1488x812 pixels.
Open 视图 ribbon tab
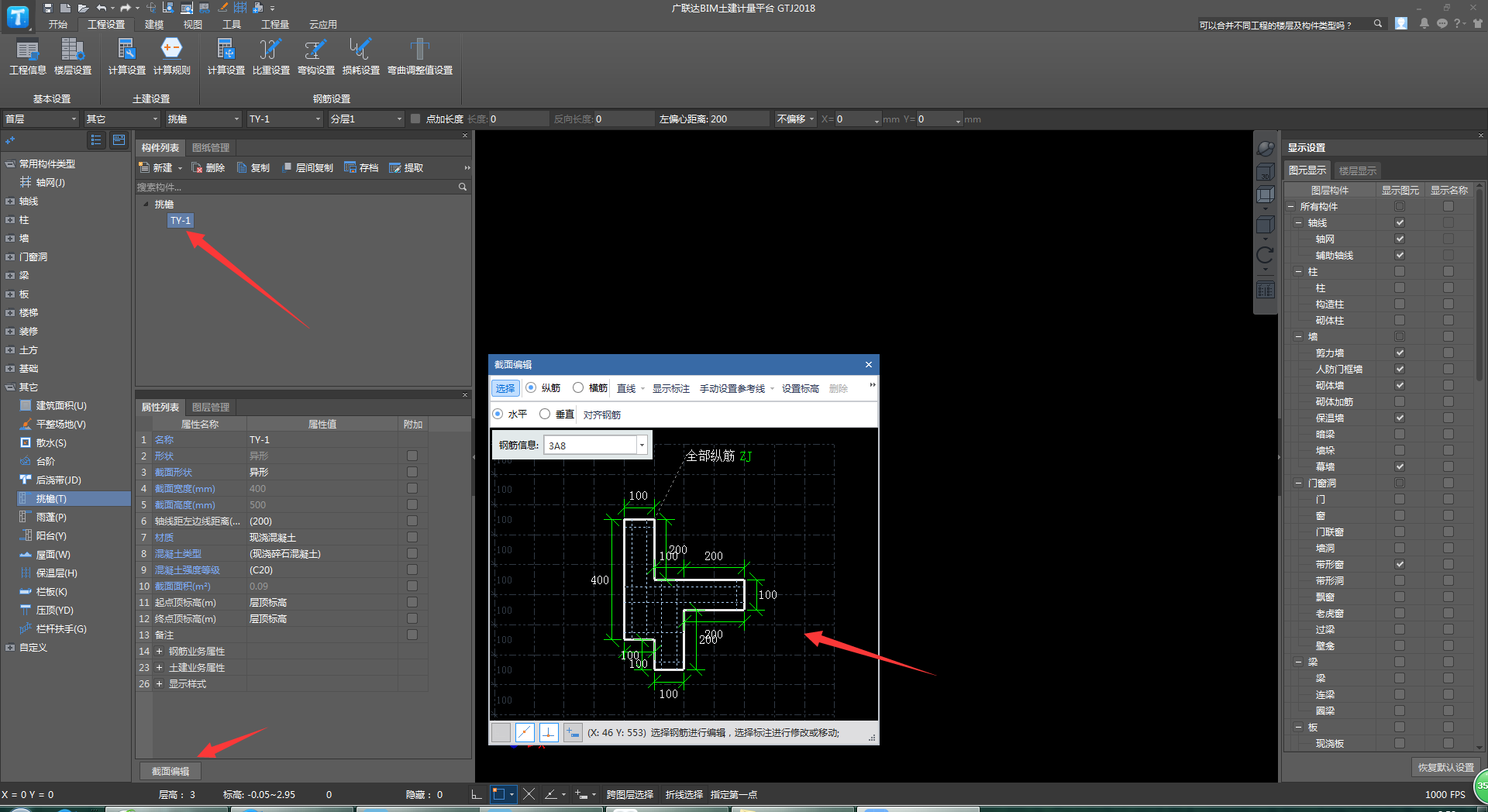[193, 24]
